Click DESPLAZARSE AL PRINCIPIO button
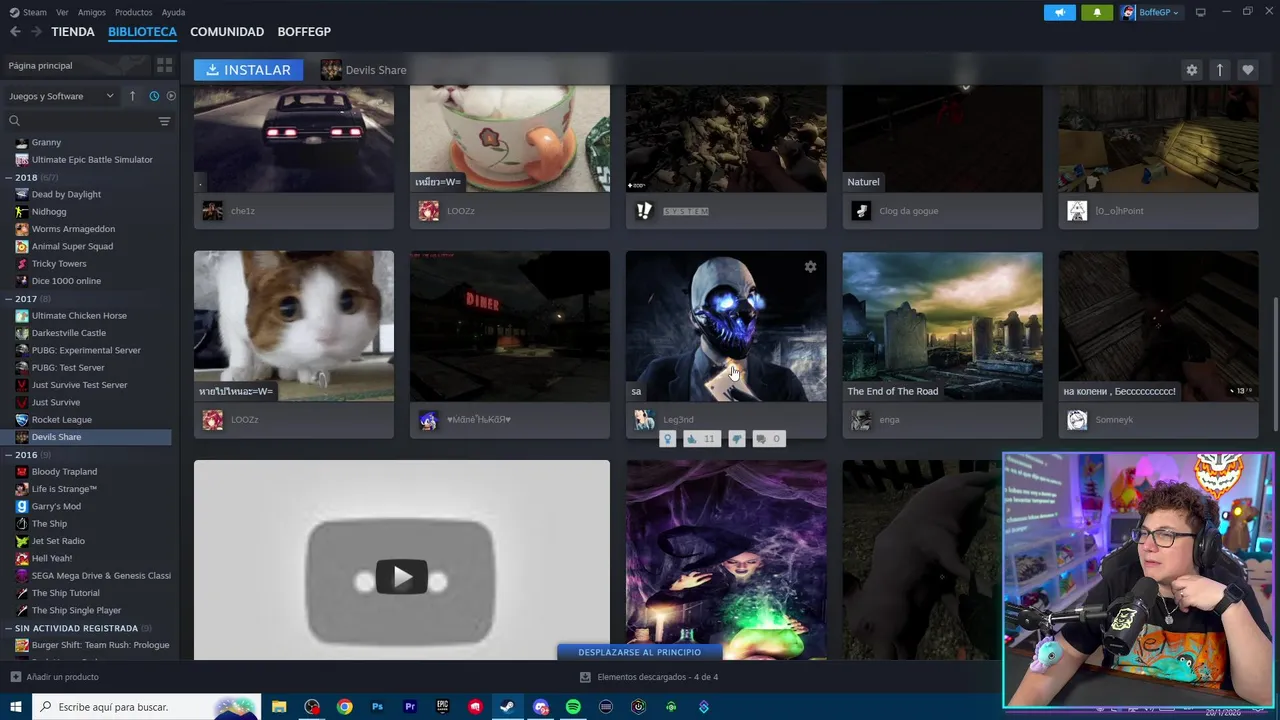The image size is (1280, 720). [639, 652]
